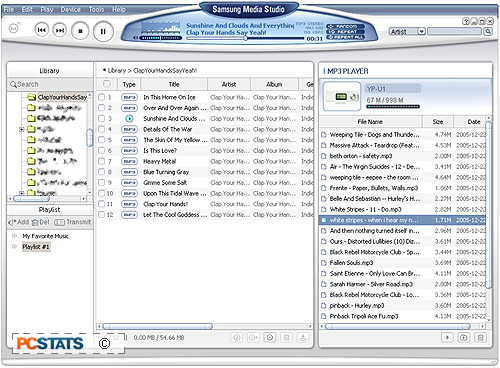
Task: Select Fallen Souls.mp3 on device
Action: tap(403, 263)
